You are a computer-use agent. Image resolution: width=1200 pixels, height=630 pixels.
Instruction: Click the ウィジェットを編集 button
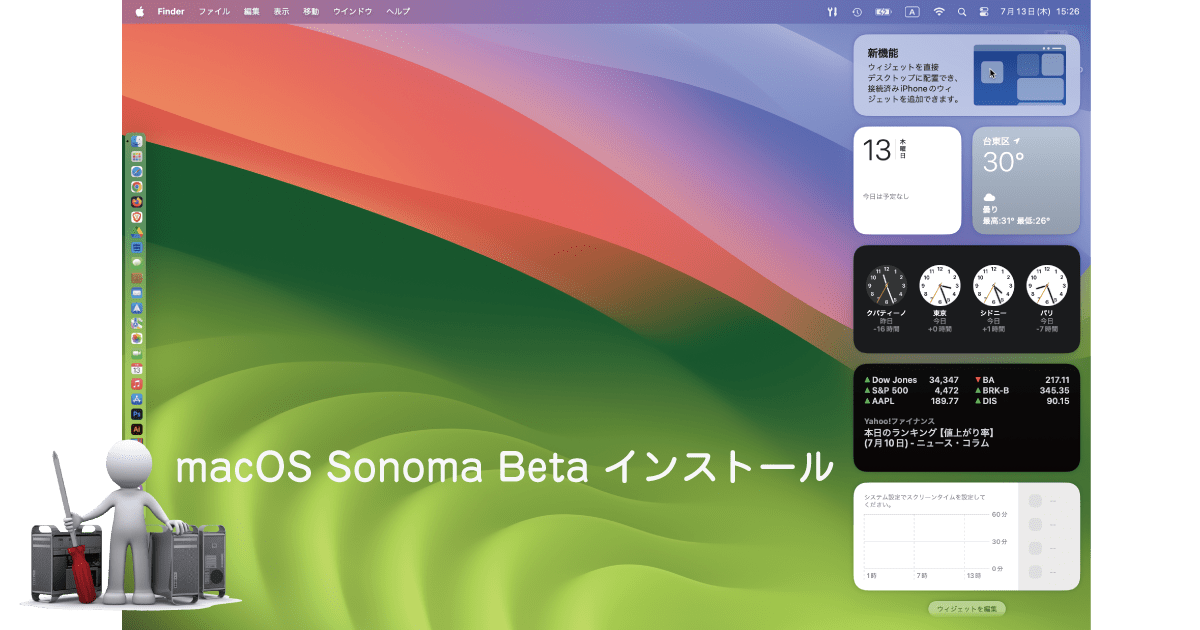966,608
